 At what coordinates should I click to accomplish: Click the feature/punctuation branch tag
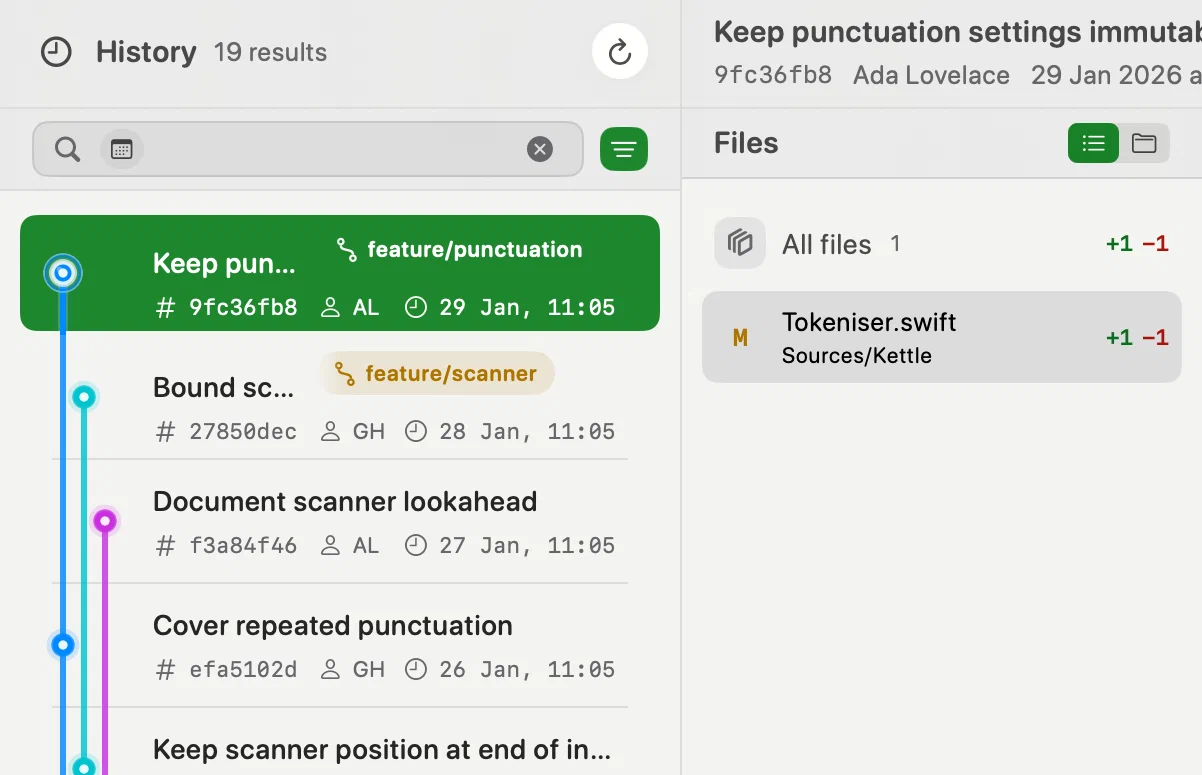click(x=460, y=249)
